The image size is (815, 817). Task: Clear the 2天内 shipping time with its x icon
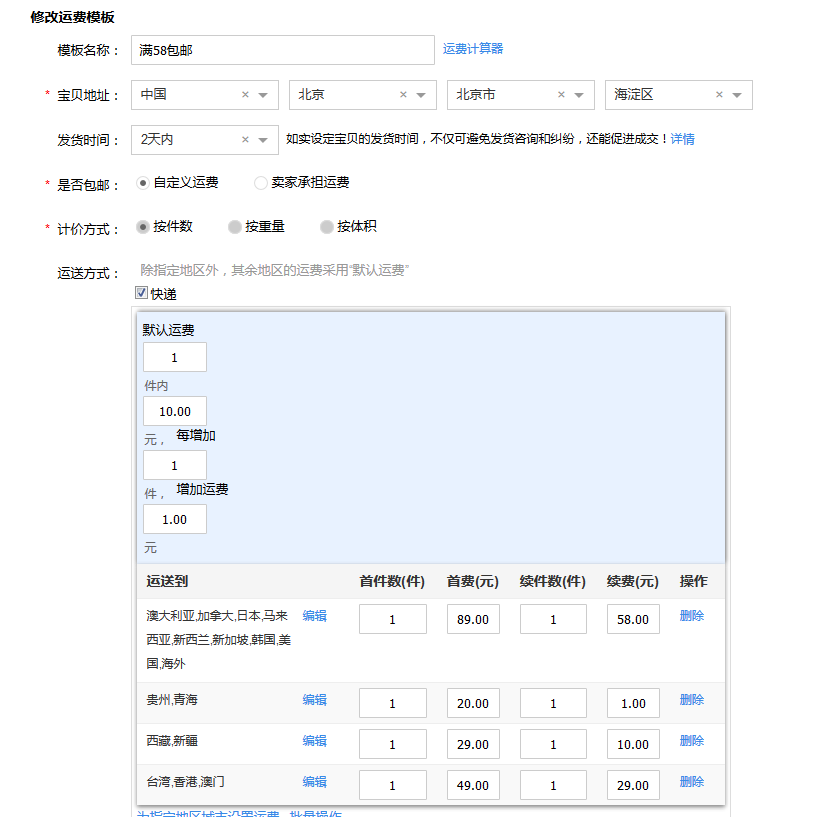pos(245,140)
